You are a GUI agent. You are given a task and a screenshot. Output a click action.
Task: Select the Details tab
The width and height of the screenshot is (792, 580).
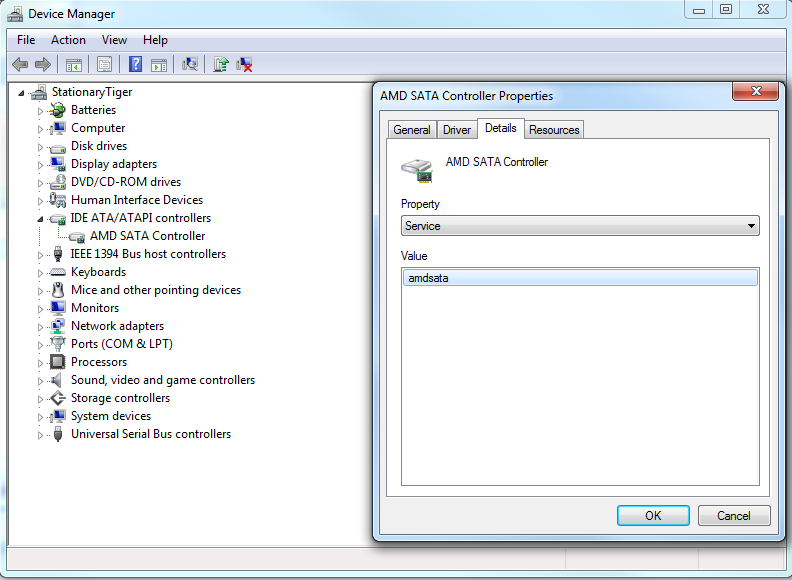click(x=501, y=128)
